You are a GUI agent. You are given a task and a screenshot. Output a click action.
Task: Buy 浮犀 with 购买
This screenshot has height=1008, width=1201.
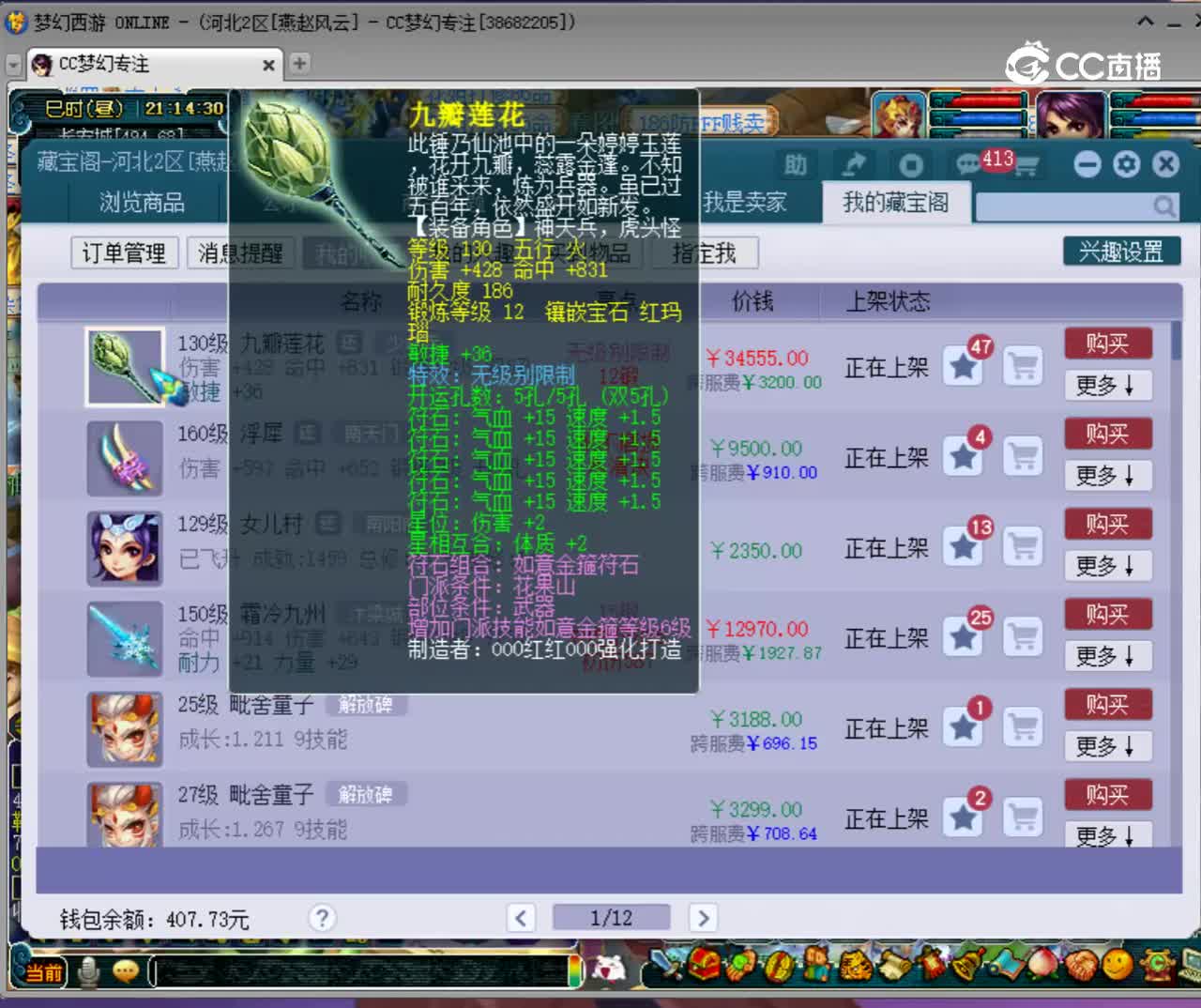pos(1108,434)
